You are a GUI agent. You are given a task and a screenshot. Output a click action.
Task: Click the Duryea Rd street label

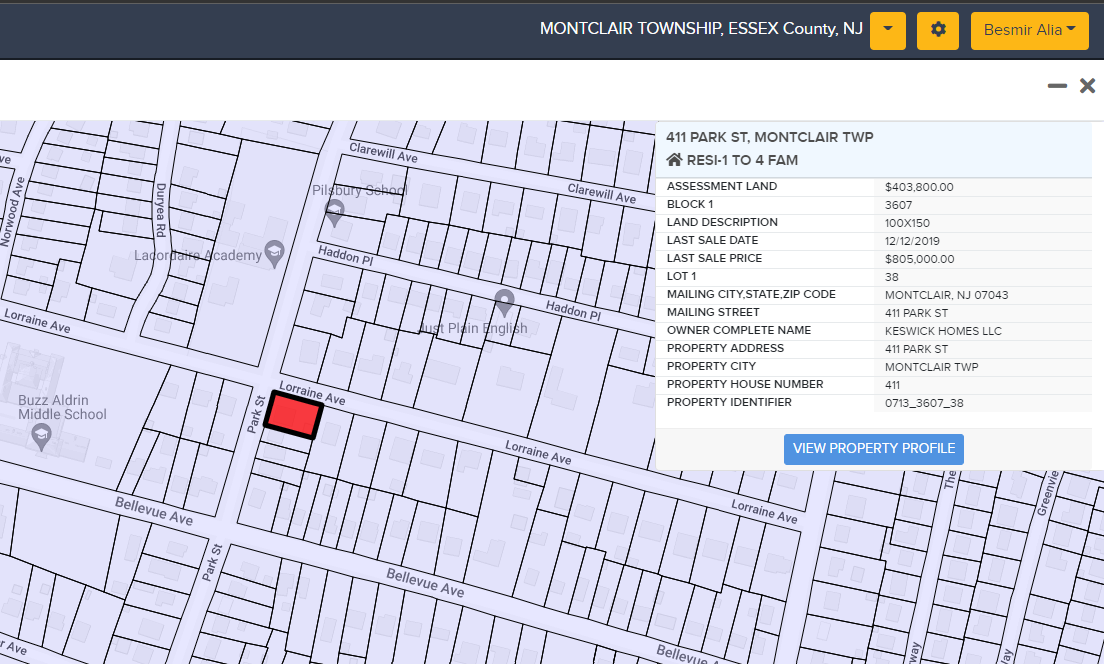click(161, 210)
